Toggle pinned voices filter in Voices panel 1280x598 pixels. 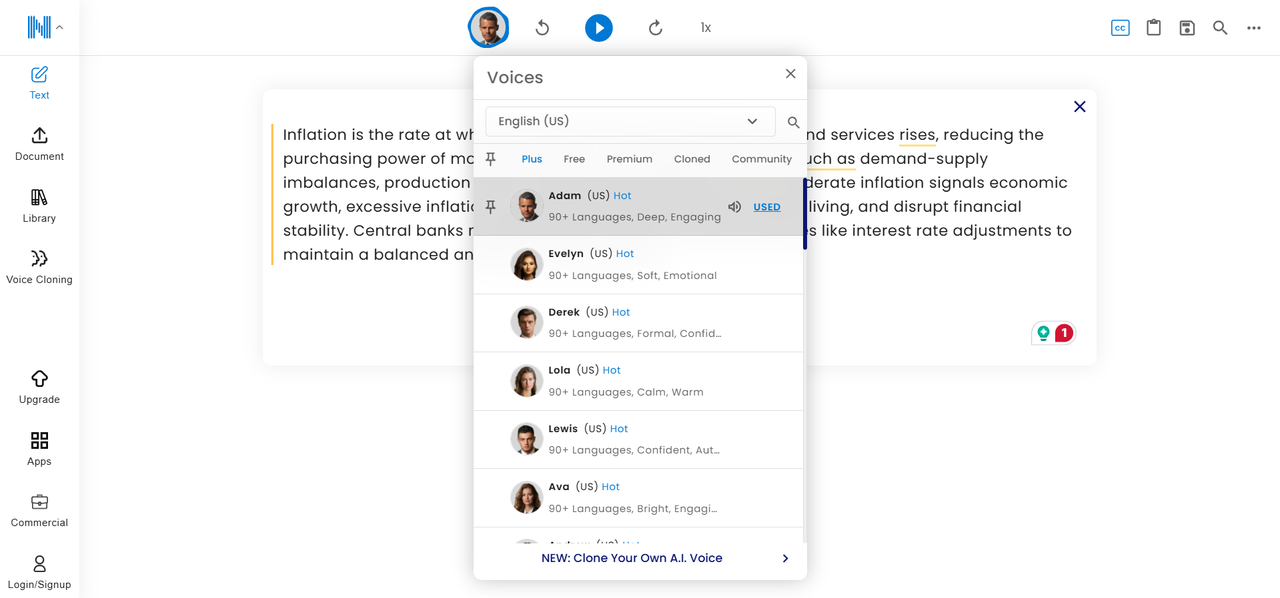[x=491, y=158]
